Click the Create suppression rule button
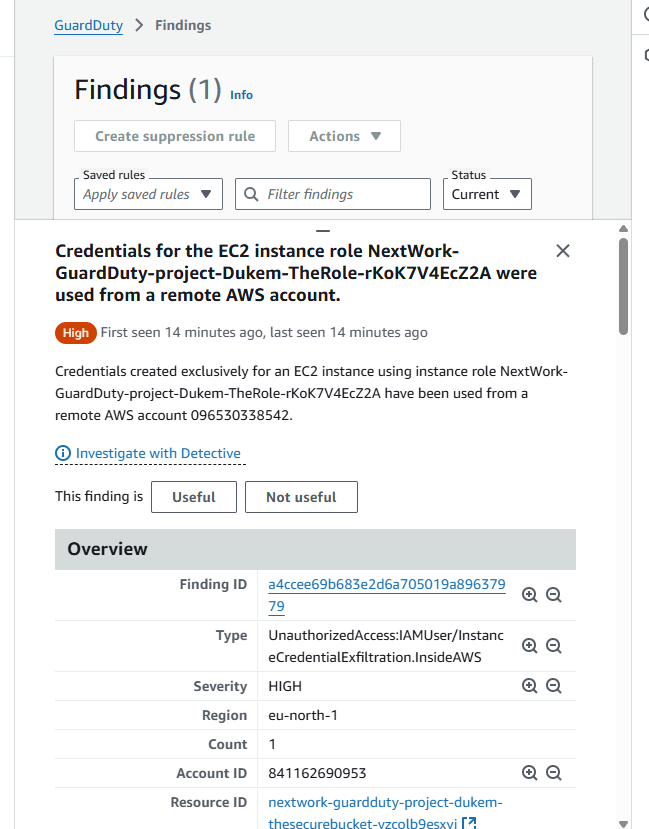 coord(174,137)
